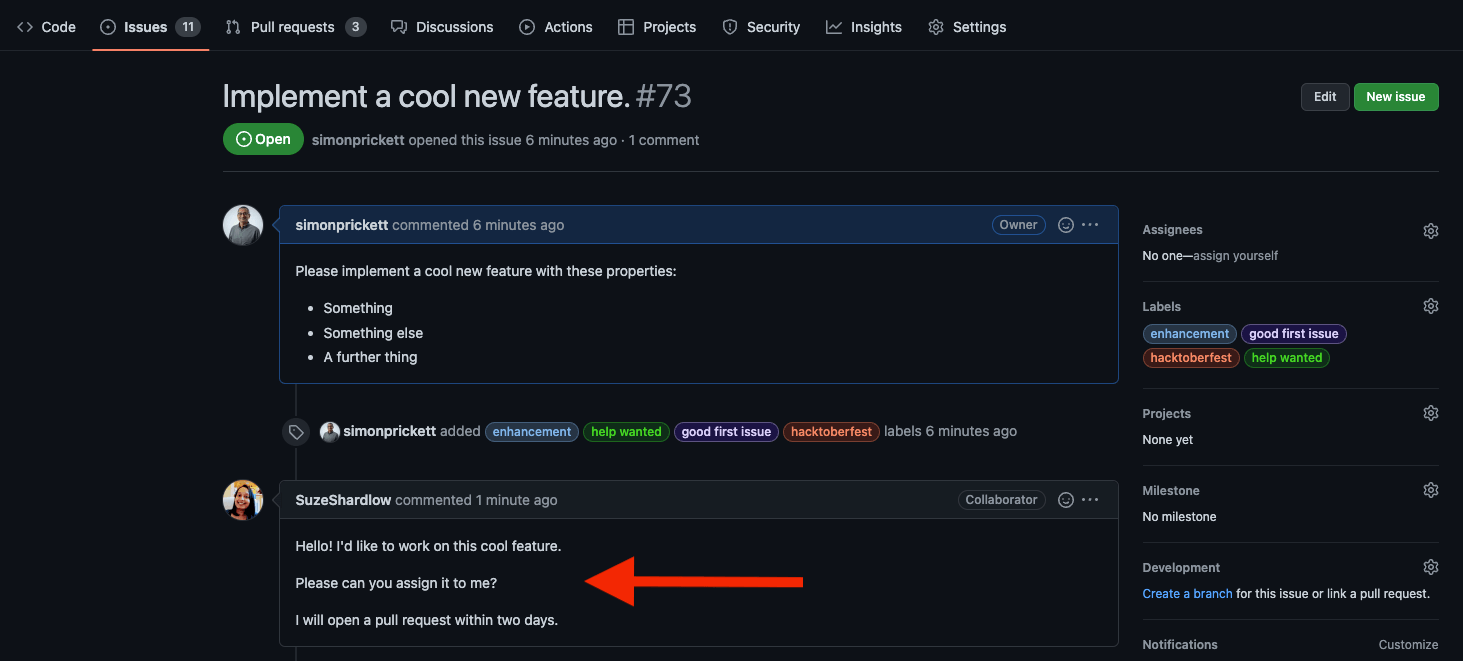Click the Assignees gear icon
Screen dimensions: 1463x661
[x=1430, y=231]
